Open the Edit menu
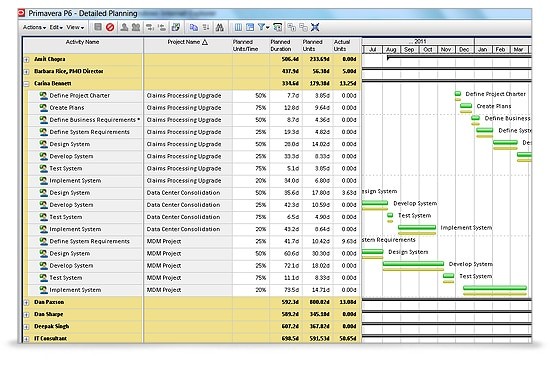The height and width of the screenshot is (367, 550). click(x=56, y=27)
